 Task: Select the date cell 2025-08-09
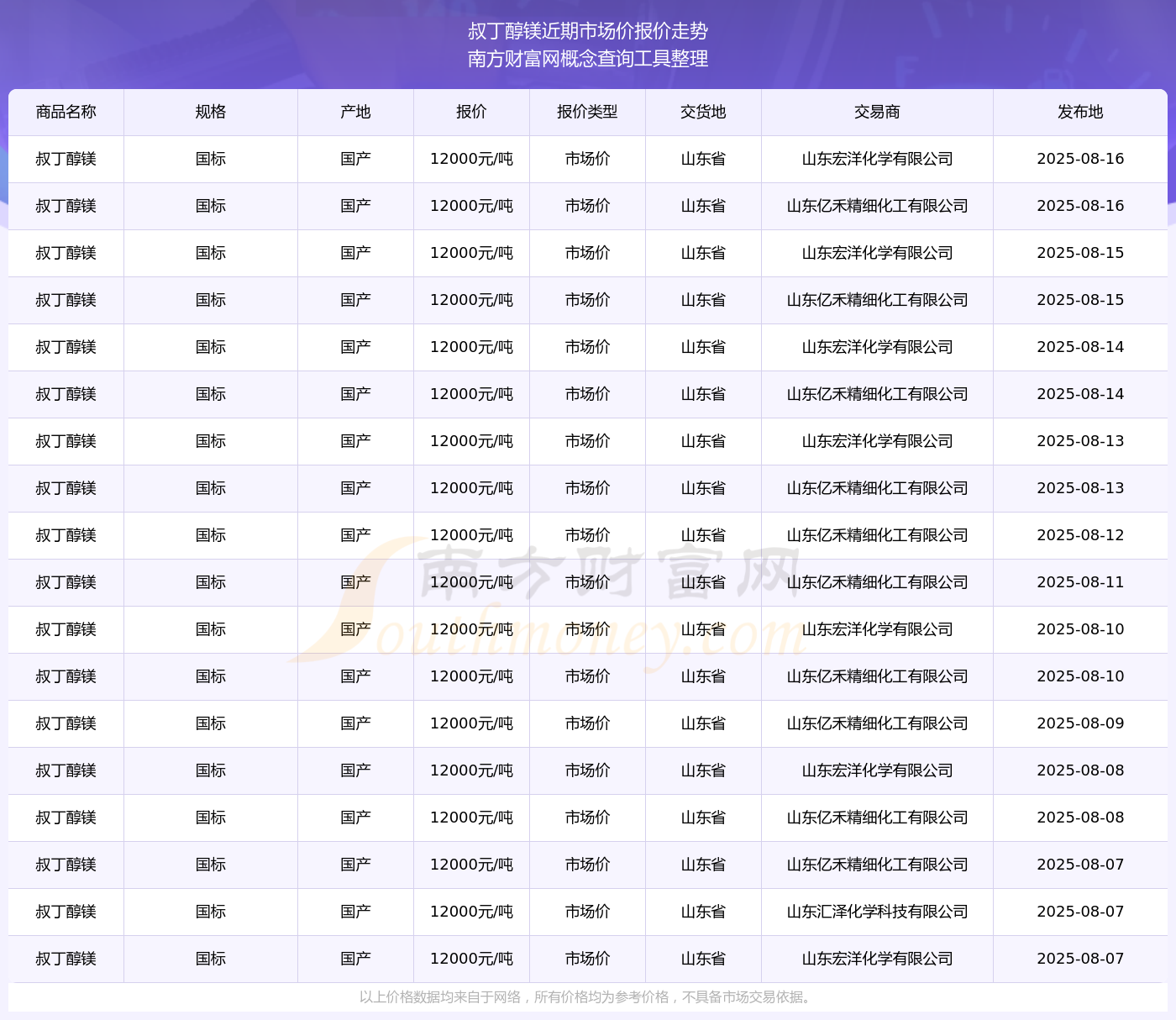(x=1080, y=723)
